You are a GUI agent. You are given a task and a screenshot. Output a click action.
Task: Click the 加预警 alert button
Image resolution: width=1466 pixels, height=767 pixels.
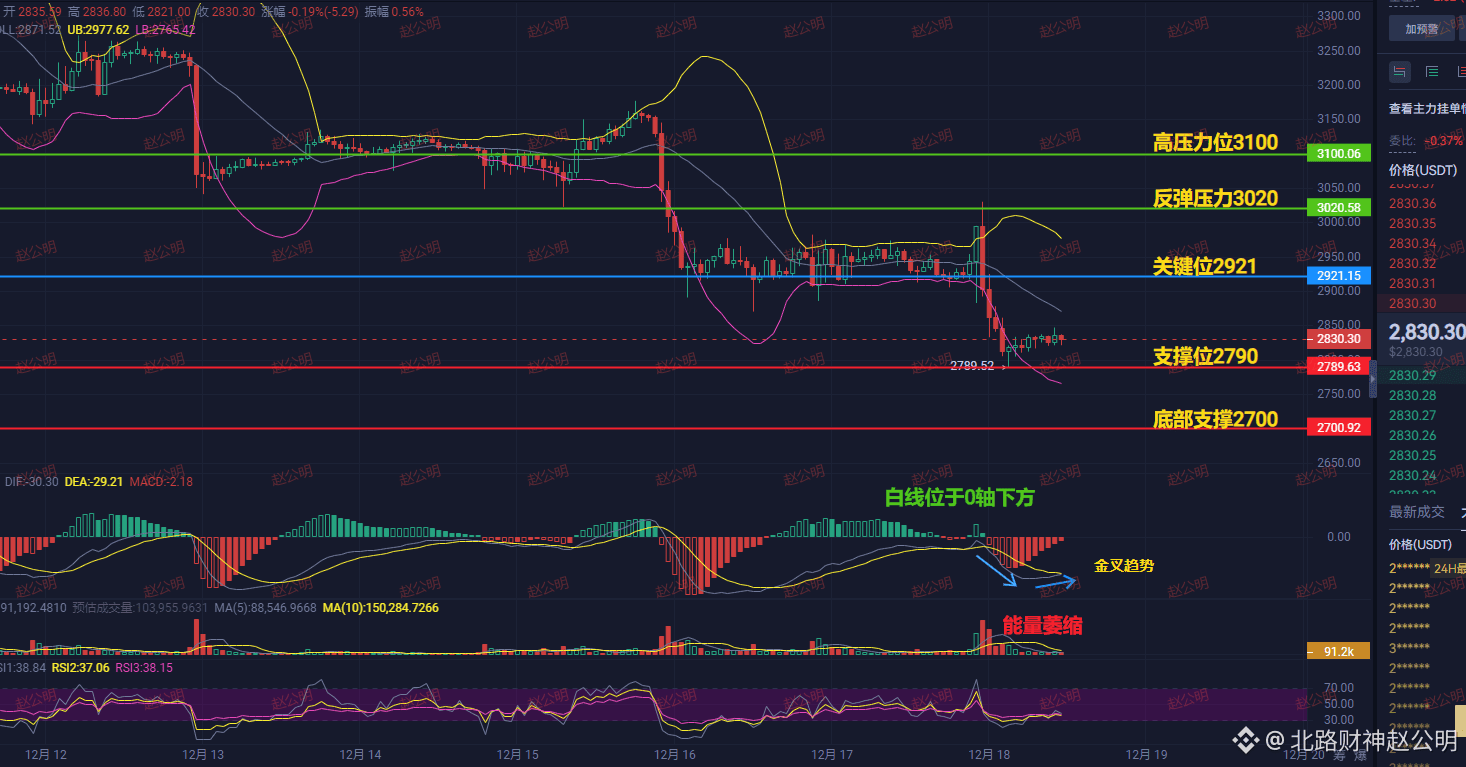(x=1421, y=29)
